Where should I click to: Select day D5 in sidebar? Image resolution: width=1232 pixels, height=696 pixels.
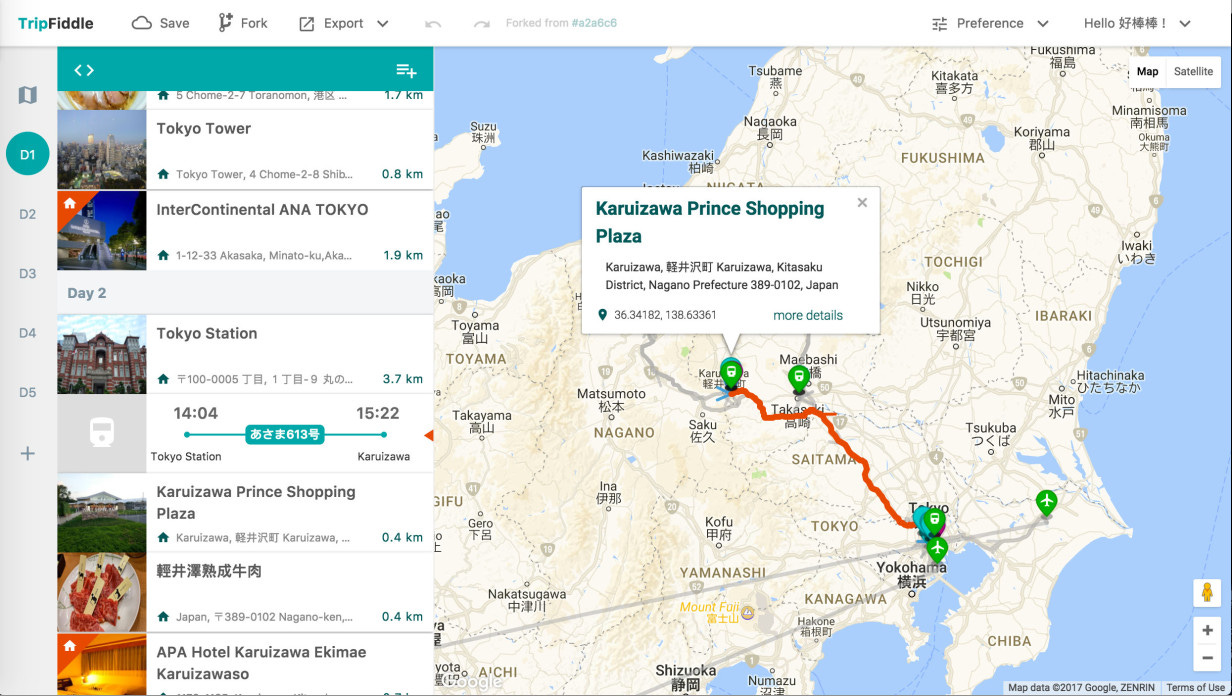pyautogui.click(x=28, y=392)
